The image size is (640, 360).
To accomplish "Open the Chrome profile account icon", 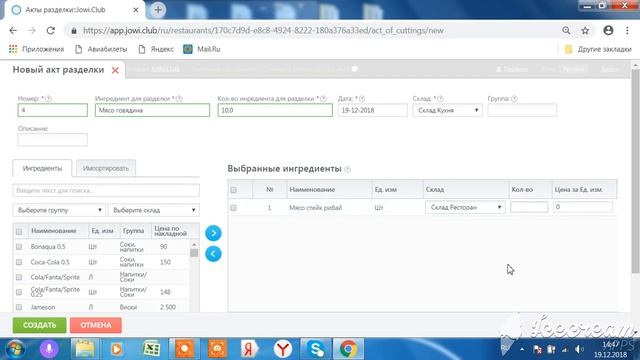I will pos(608,30).
